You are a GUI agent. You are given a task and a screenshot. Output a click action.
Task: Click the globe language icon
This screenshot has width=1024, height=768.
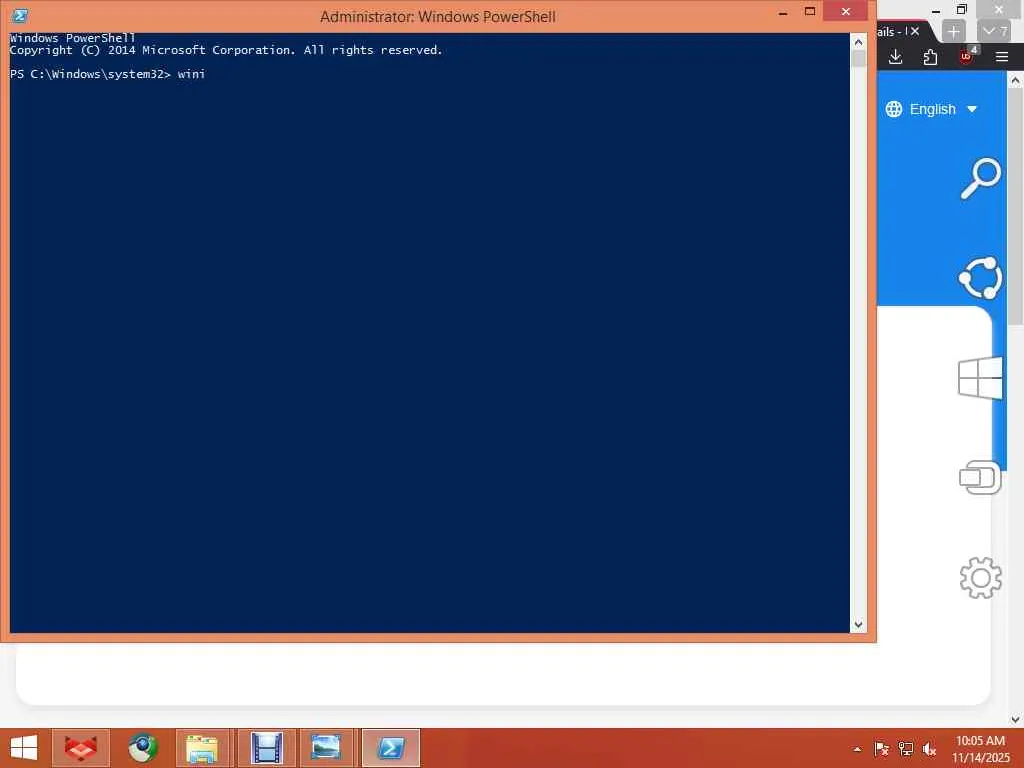[x=893, y=109]
